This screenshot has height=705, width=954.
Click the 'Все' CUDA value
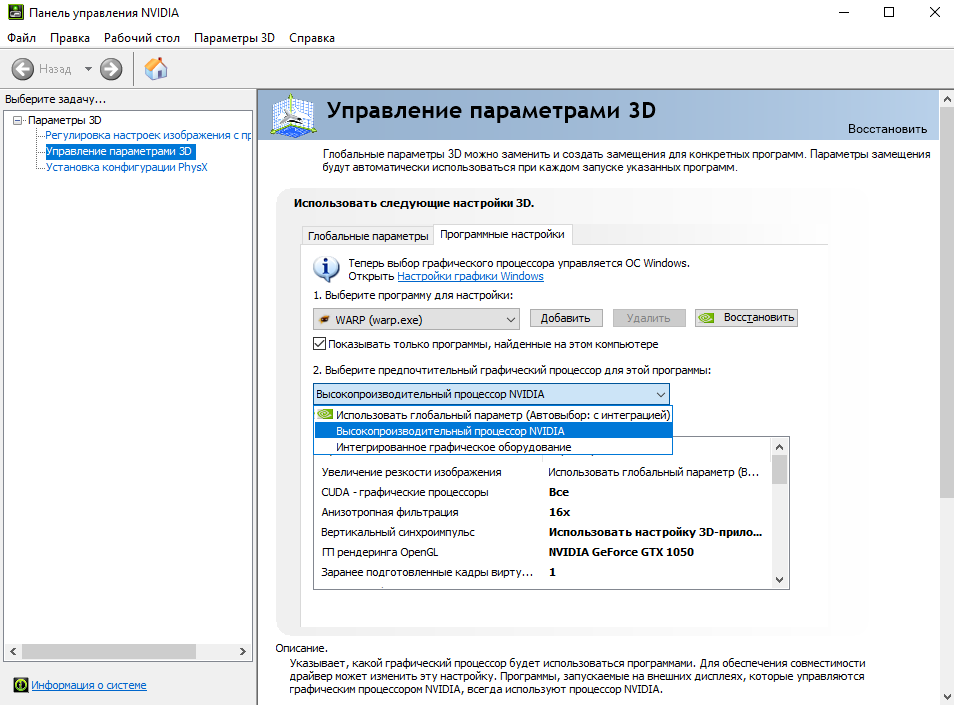[559, 492]
